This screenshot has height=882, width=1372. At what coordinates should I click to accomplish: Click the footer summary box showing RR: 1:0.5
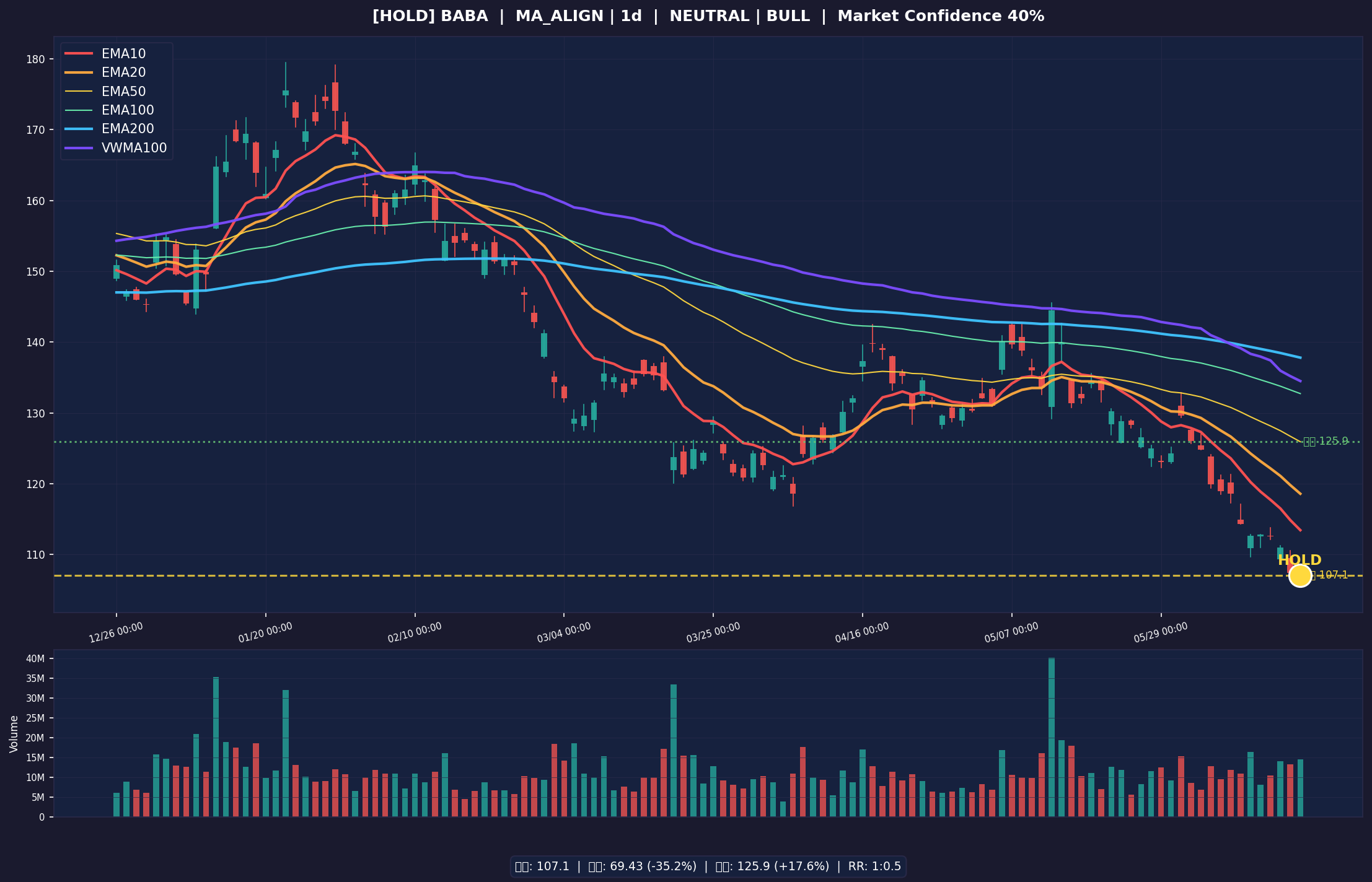click(708, 867)
